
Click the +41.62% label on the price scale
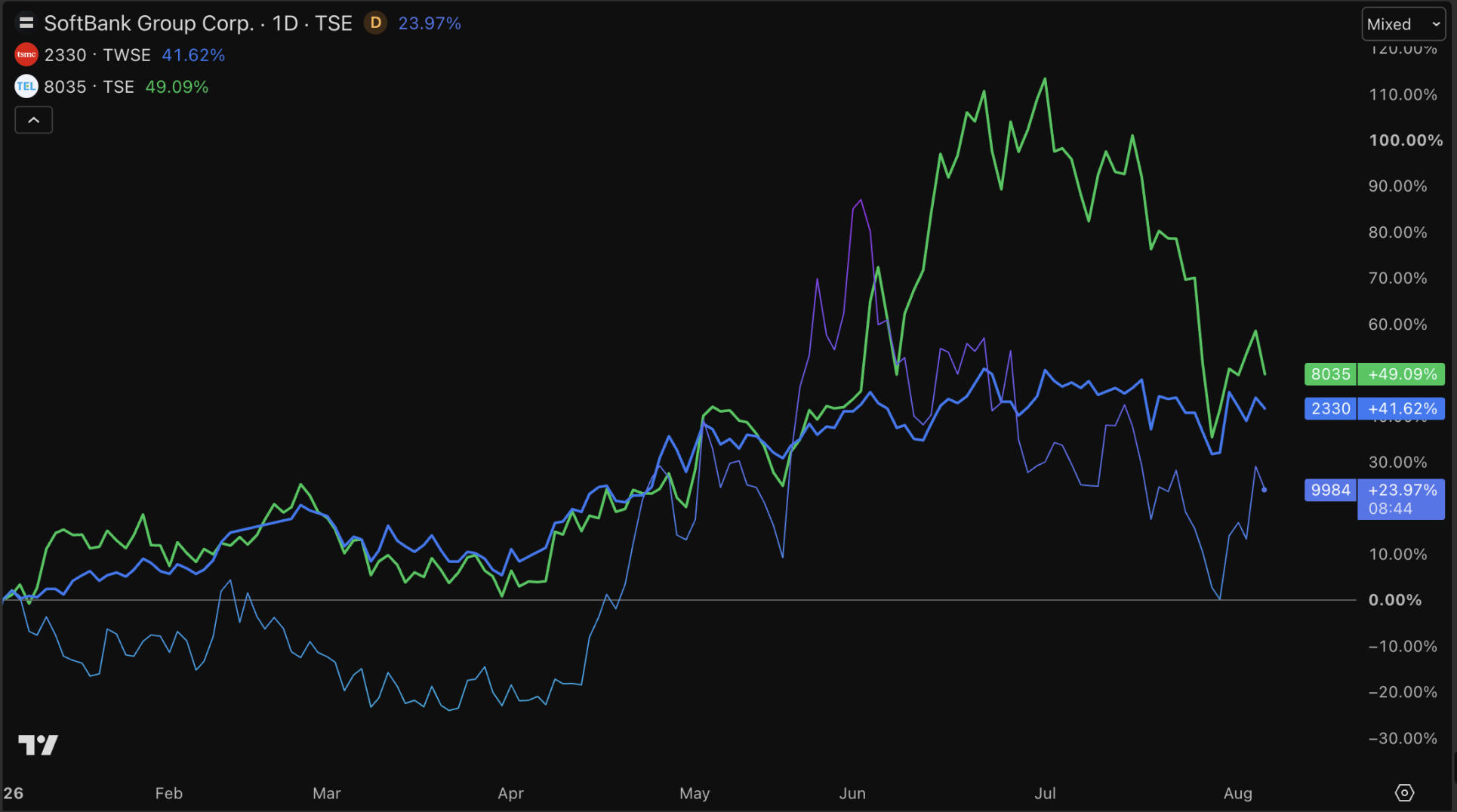click(x=1402, y=409)
